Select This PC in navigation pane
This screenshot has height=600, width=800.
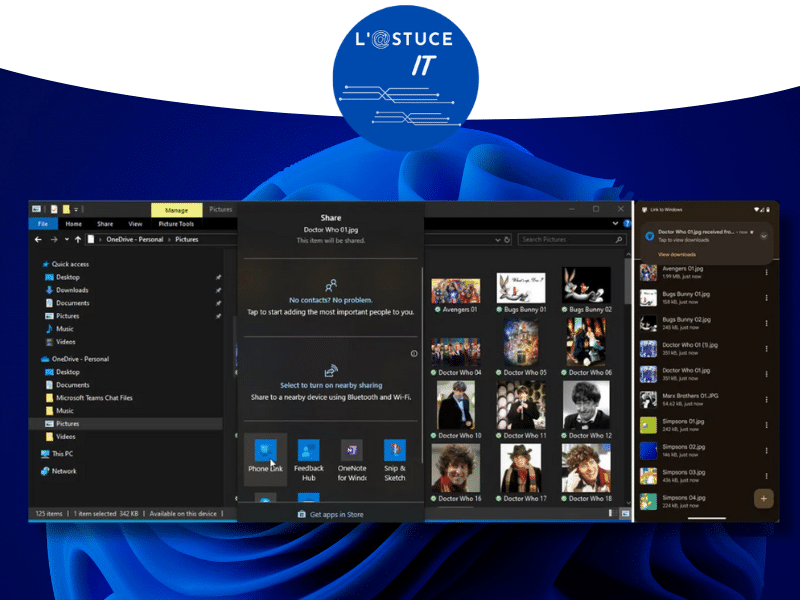(x=57, y=454)
